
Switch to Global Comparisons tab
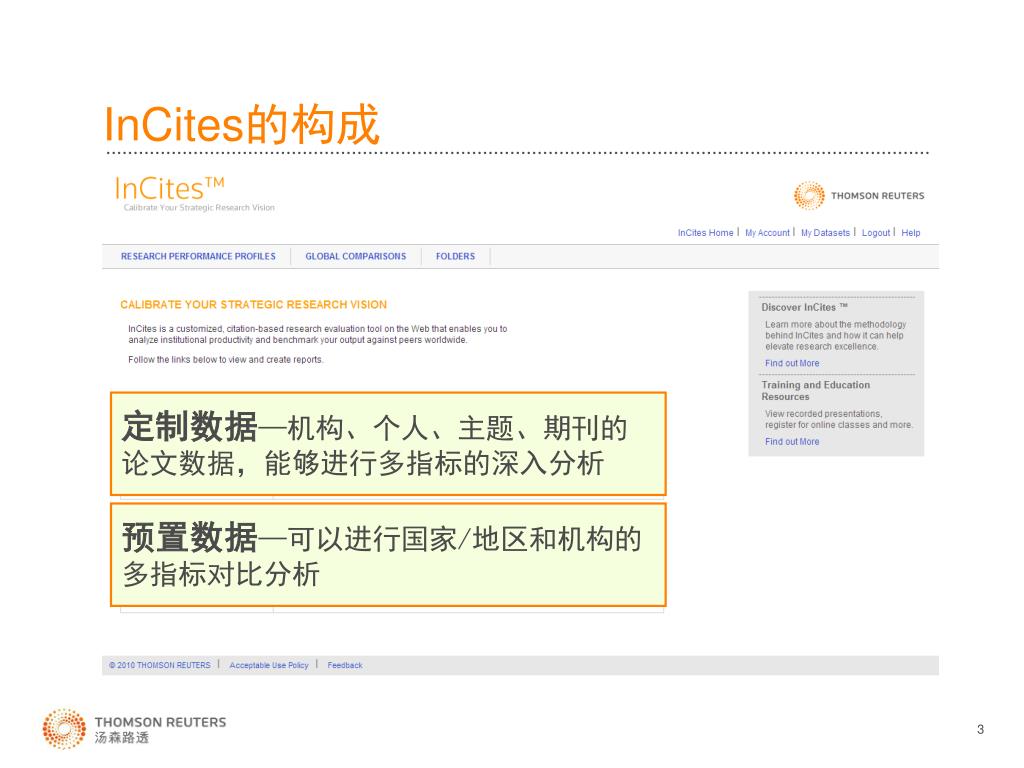(356, 257)
